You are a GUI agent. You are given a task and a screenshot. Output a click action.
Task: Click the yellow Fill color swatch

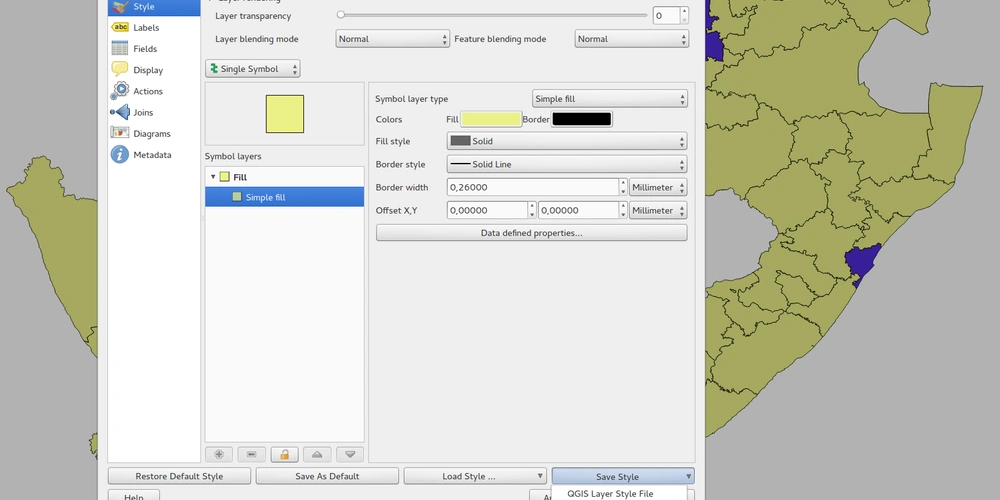pyautogui.click(x=491, y=119)
